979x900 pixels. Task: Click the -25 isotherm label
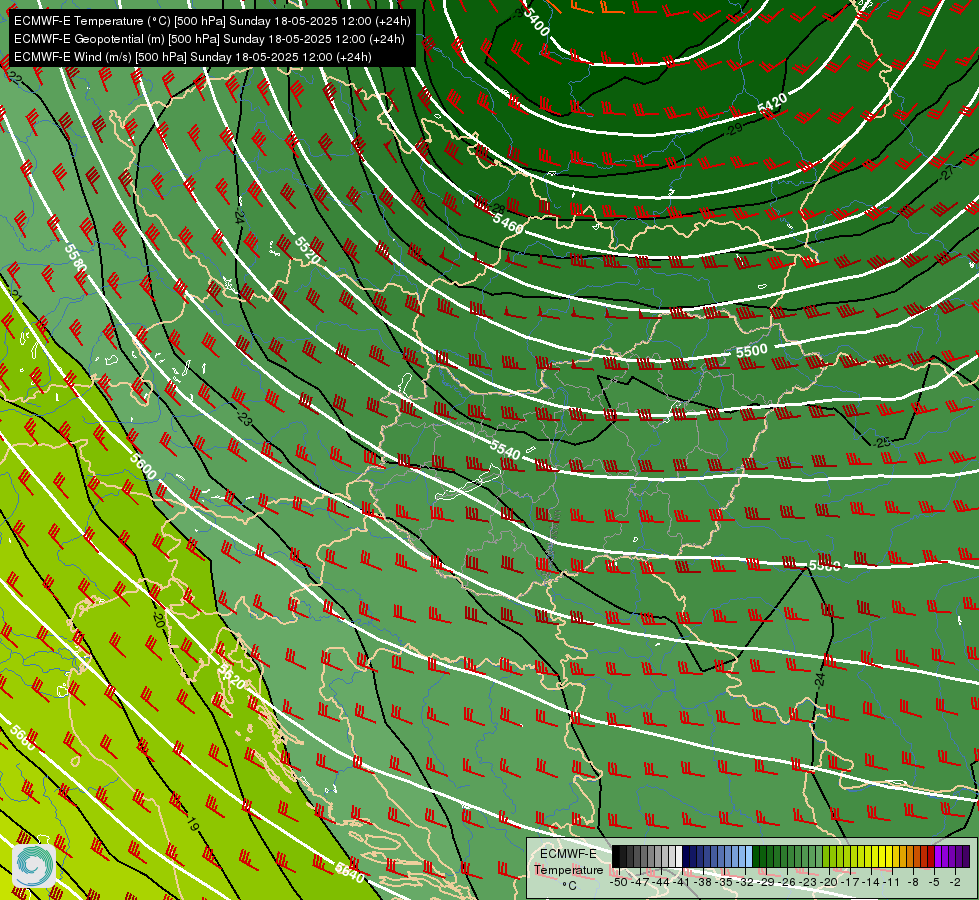tap(882, 442)
